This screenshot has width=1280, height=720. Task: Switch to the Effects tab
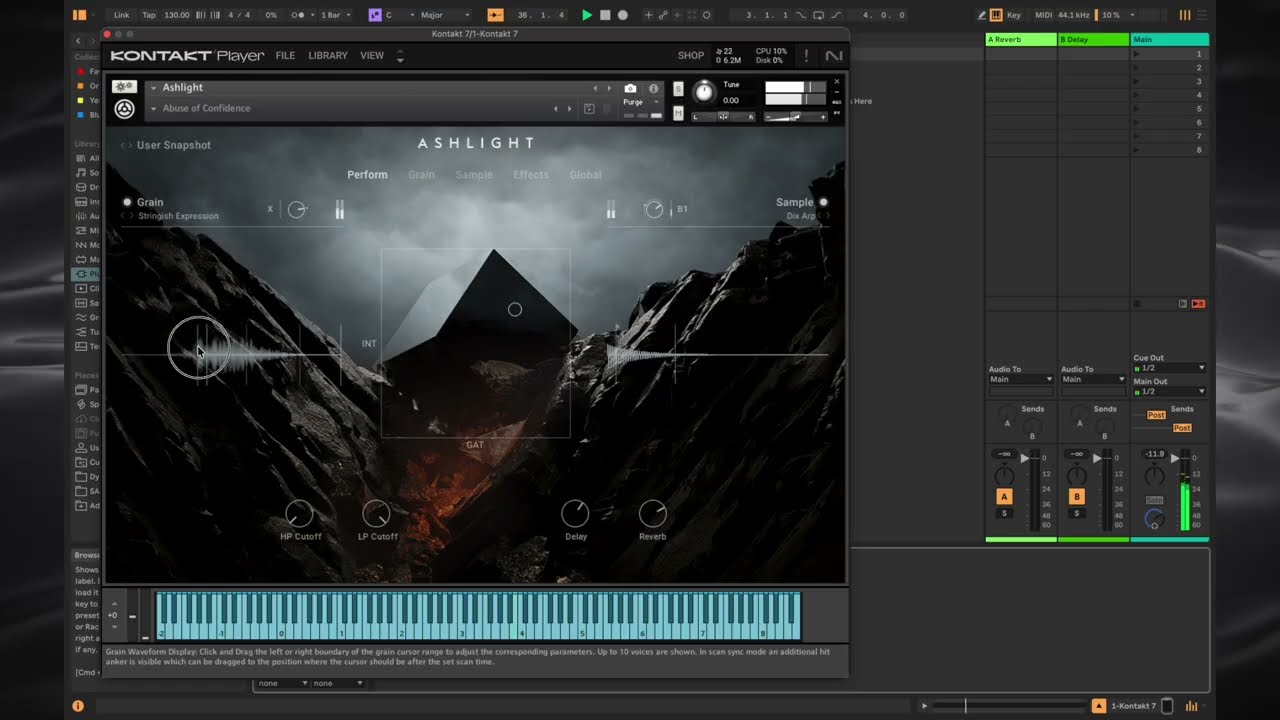coord(531,175)
